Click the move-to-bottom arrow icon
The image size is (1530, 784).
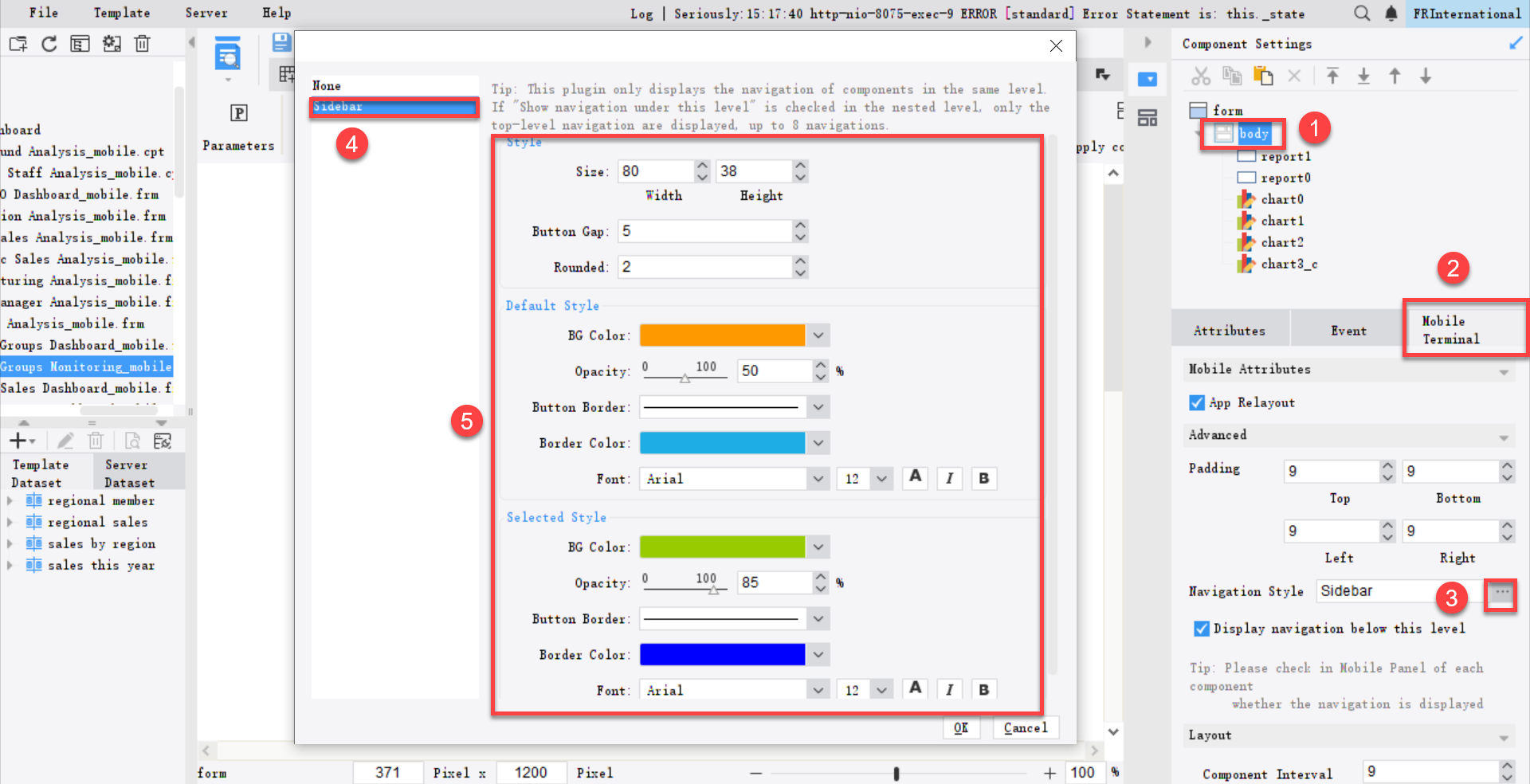pos(1363,76)
